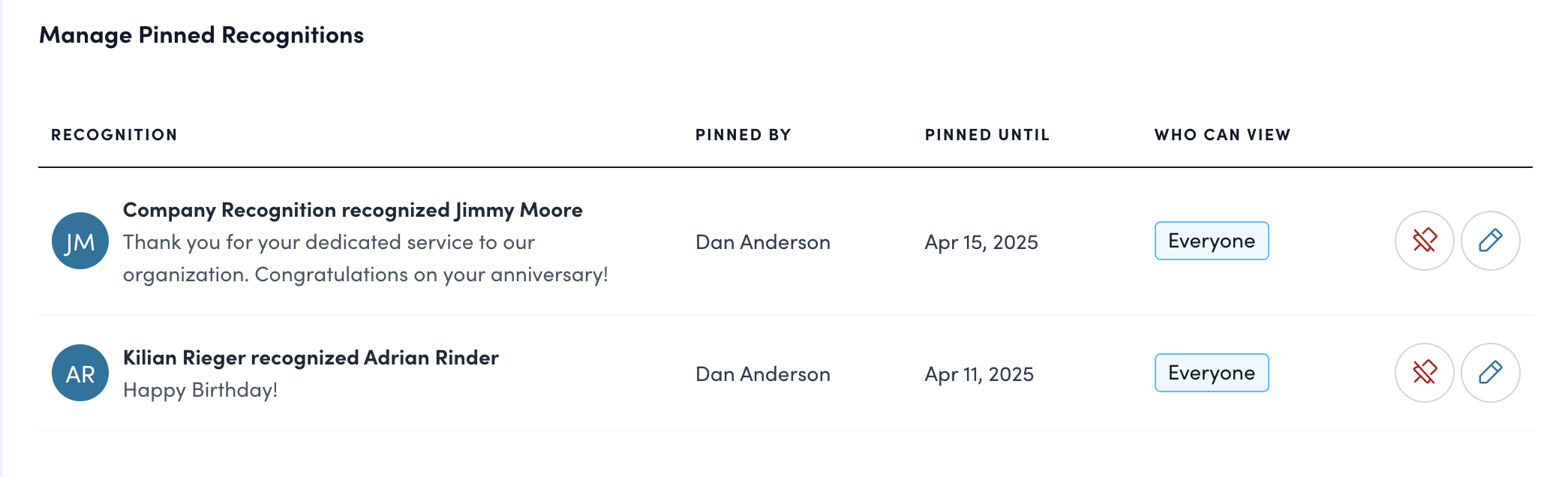Open 'Kilian Rieger recognized Adrian Rinder' title
Viewport: 1568px width, 477px height.
(311, 358)
